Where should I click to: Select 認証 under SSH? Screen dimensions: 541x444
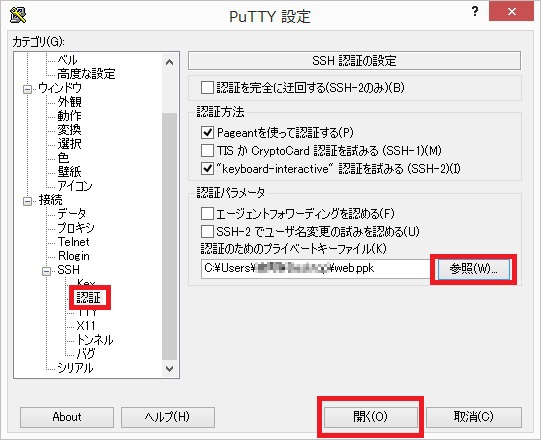(x=88, y=297)
